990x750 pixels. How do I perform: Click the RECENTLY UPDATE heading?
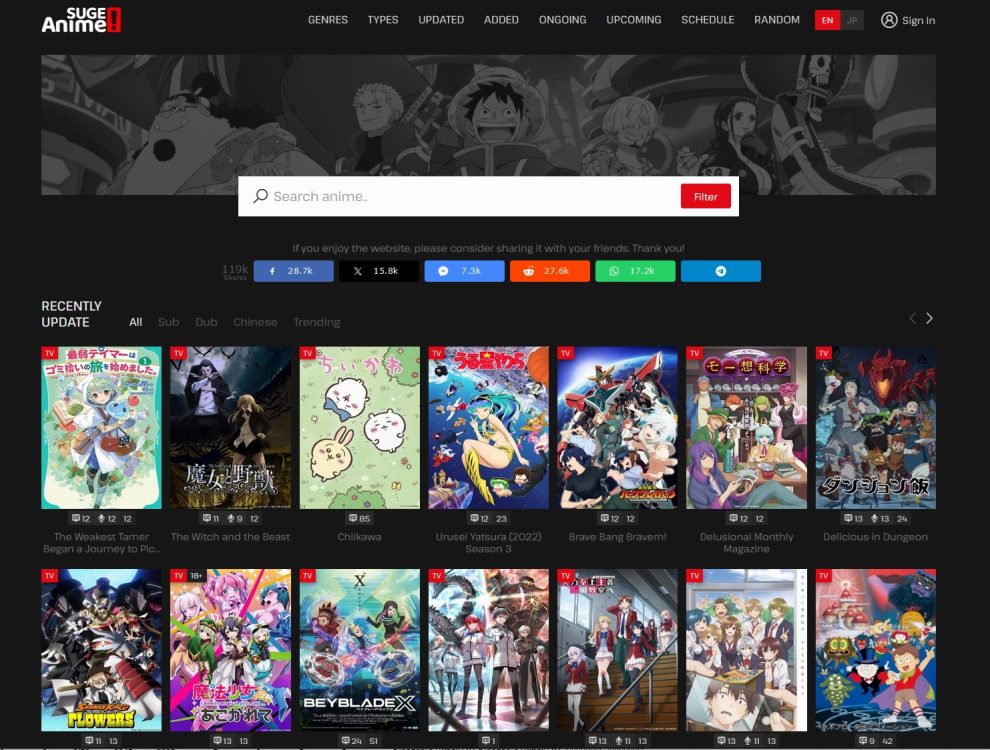click(x=71, y=314)
